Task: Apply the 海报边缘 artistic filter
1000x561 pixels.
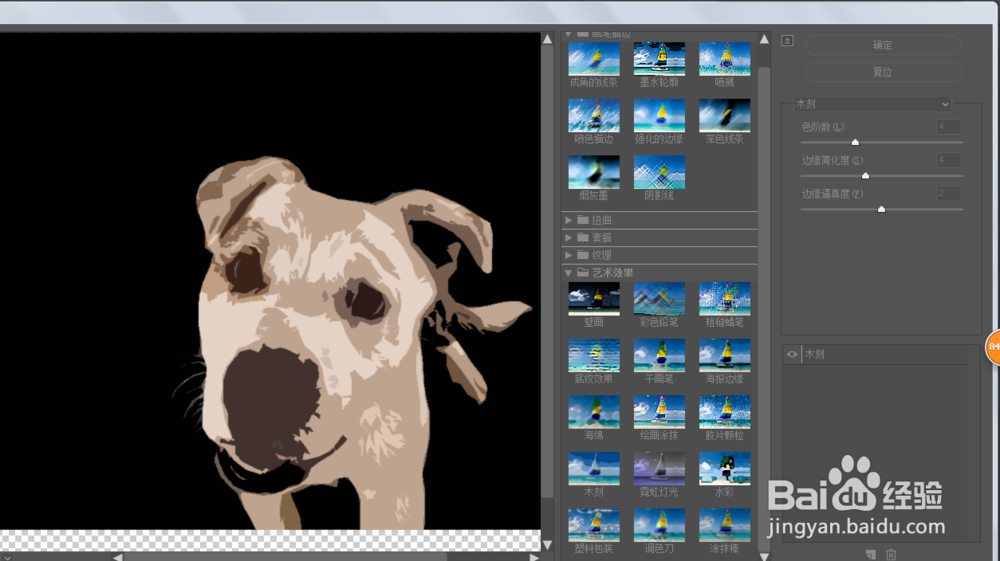Action: click(724, 356)
